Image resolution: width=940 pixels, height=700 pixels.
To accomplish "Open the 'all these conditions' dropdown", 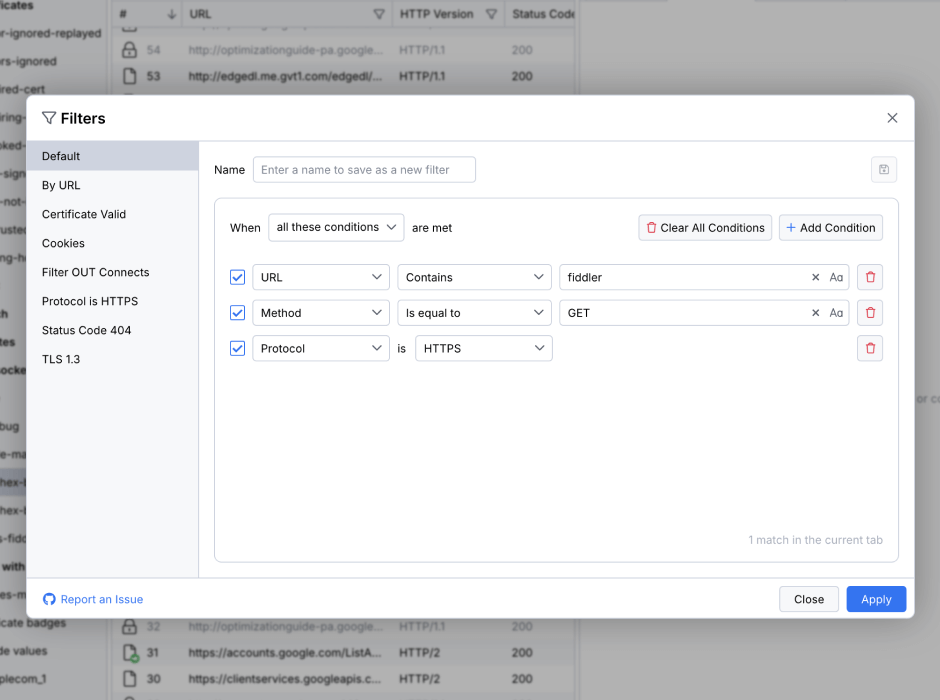I will (336, 227).
